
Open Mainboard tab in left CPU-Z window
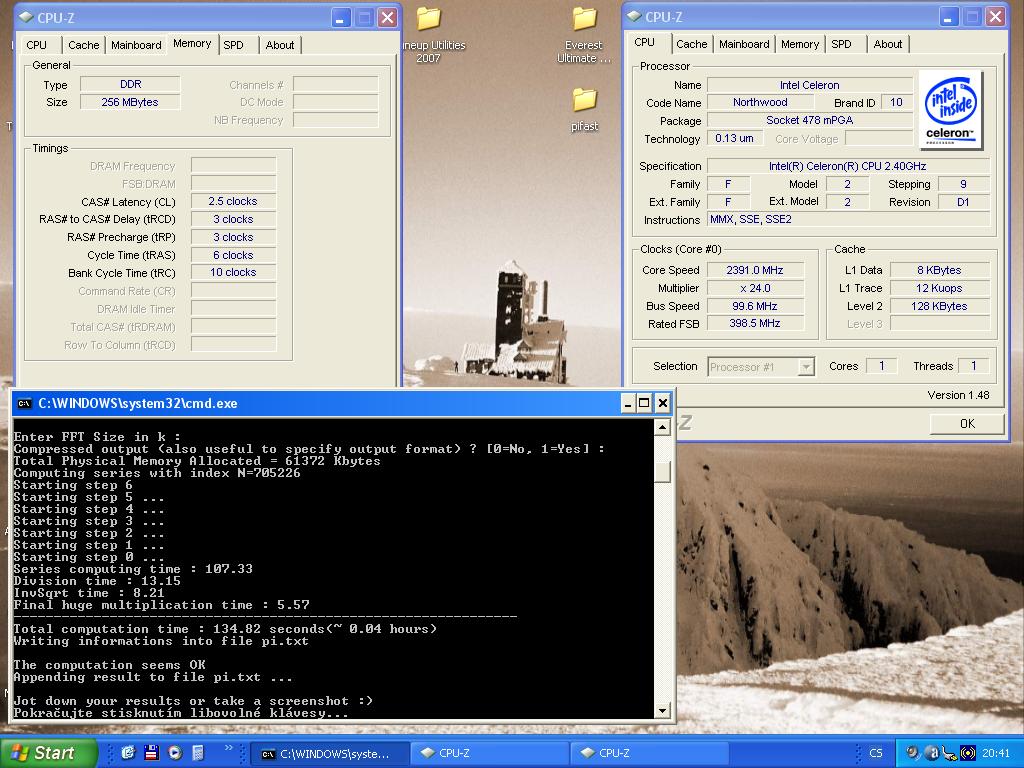[x=136, y=45]
